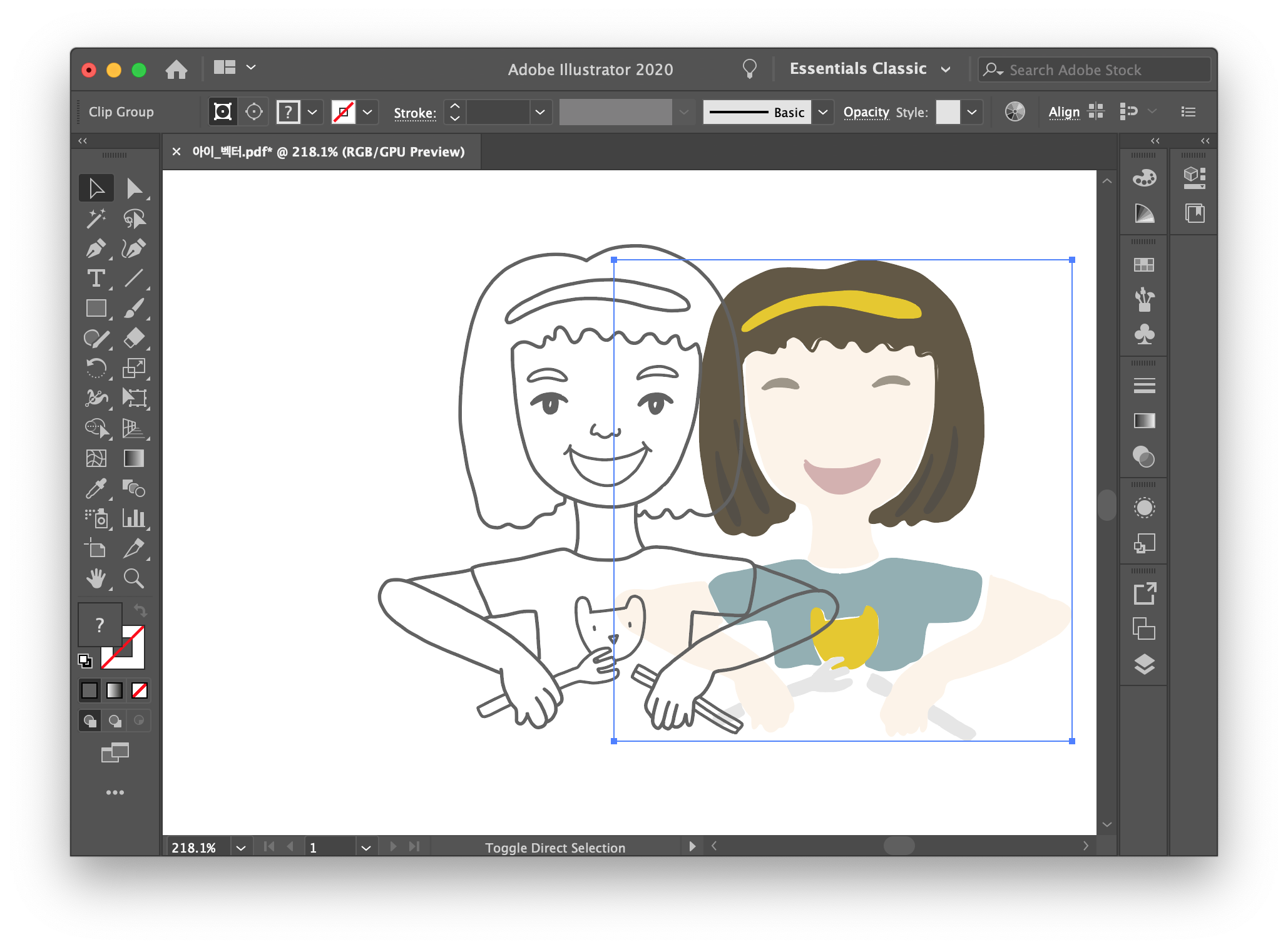Open the Basic brush definition dropdown
This screenshot has width=1288, height=949.
[823, 112]
